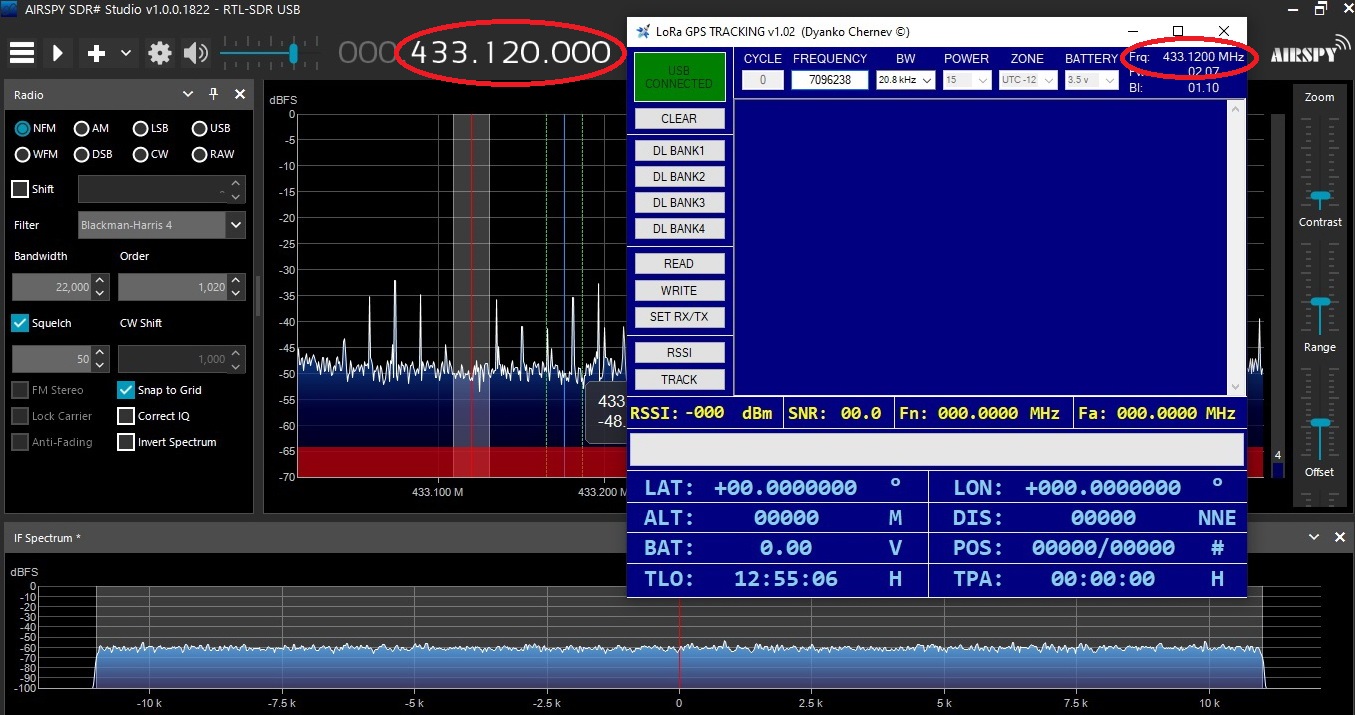Viewport: 1355px width, 715px height.
Task: Adjust the Zoom slider
Action: click(1320, 197)
